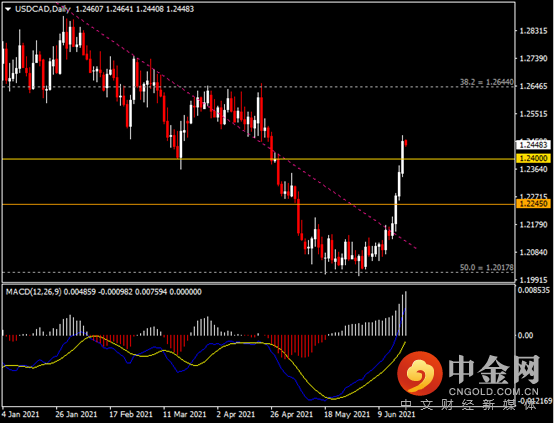Select the 50.0 = 1.20178 Fibonacci label

(x=487, y=268)
